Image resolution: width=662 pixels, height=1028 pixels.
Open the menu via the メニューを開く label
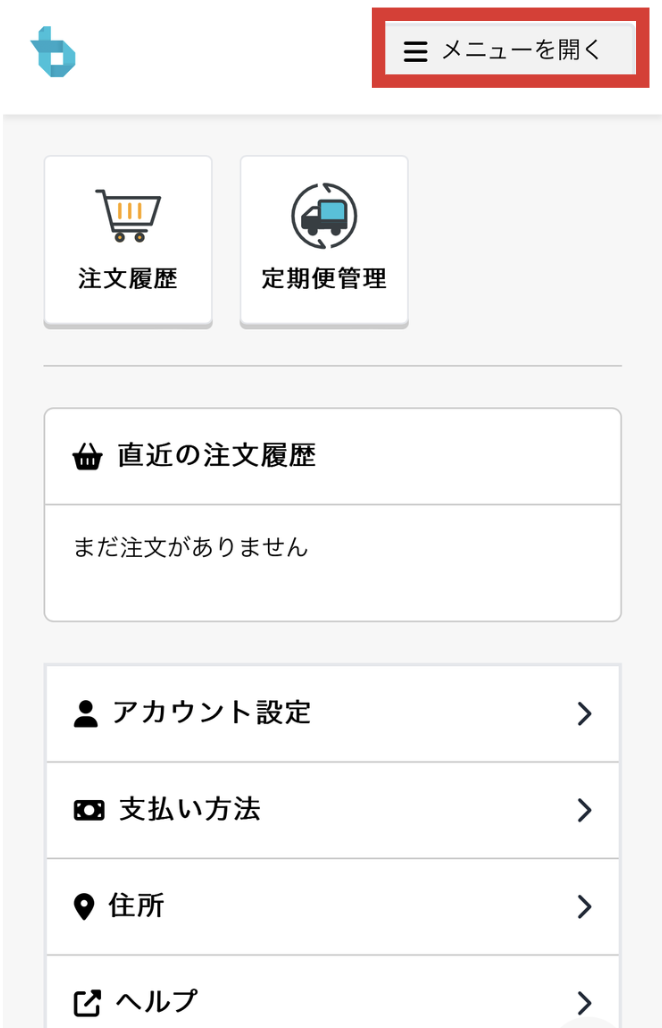pyautogui.click(x=522, y=51)
